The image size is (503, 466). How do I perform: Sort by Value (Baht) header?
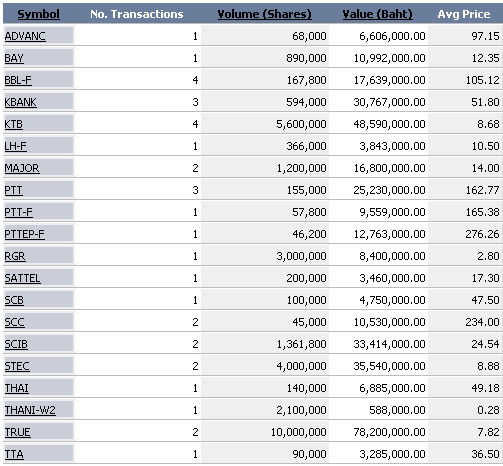pyautogui.click(x=377, y=14)
